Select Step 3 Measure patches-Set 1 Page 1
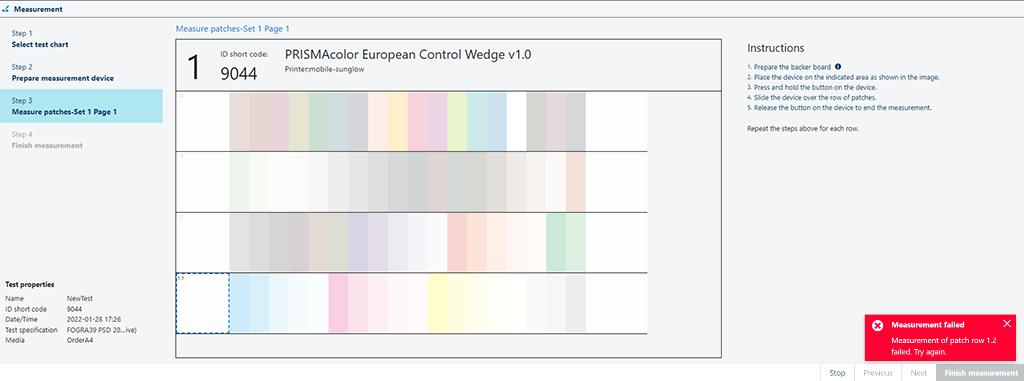1024x381 pixels. click(81, 106)
